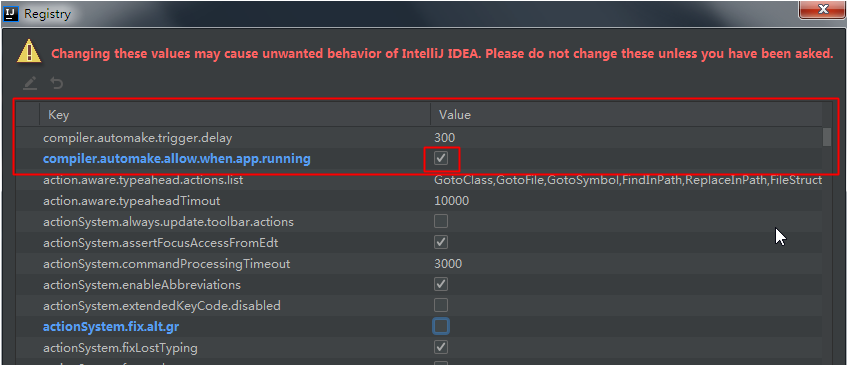
Task: Toggle actionSystem.enableAbbreviations checkbox
Action: tap(441, 284)
